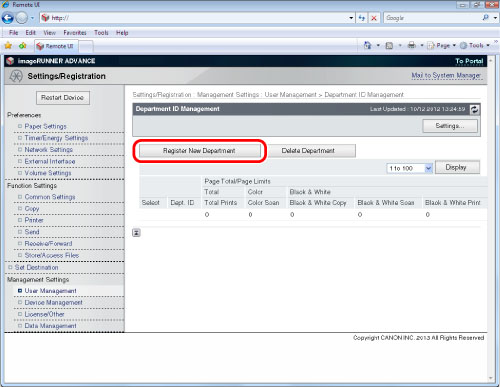Select the Remote UI browser tab

[56, 46]
